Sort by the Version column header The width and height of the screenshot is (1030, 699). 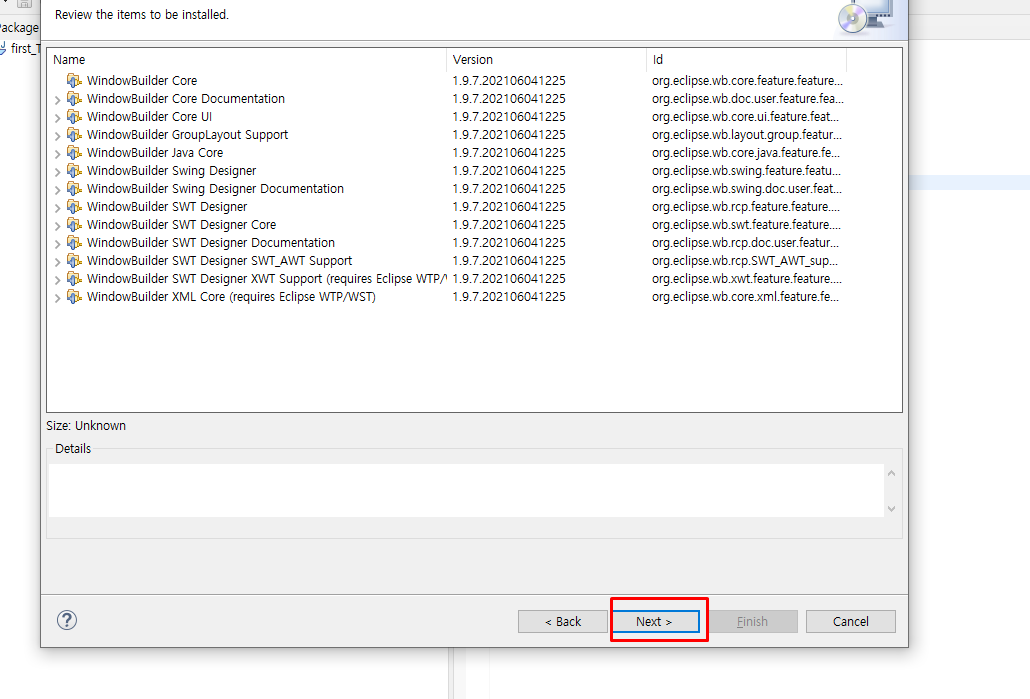pos(547,60)
